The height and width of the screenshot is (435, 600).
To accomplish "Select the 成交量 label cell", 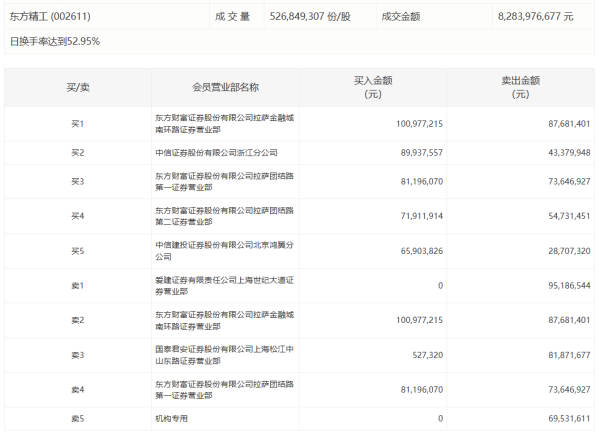I will click(232, 16).
